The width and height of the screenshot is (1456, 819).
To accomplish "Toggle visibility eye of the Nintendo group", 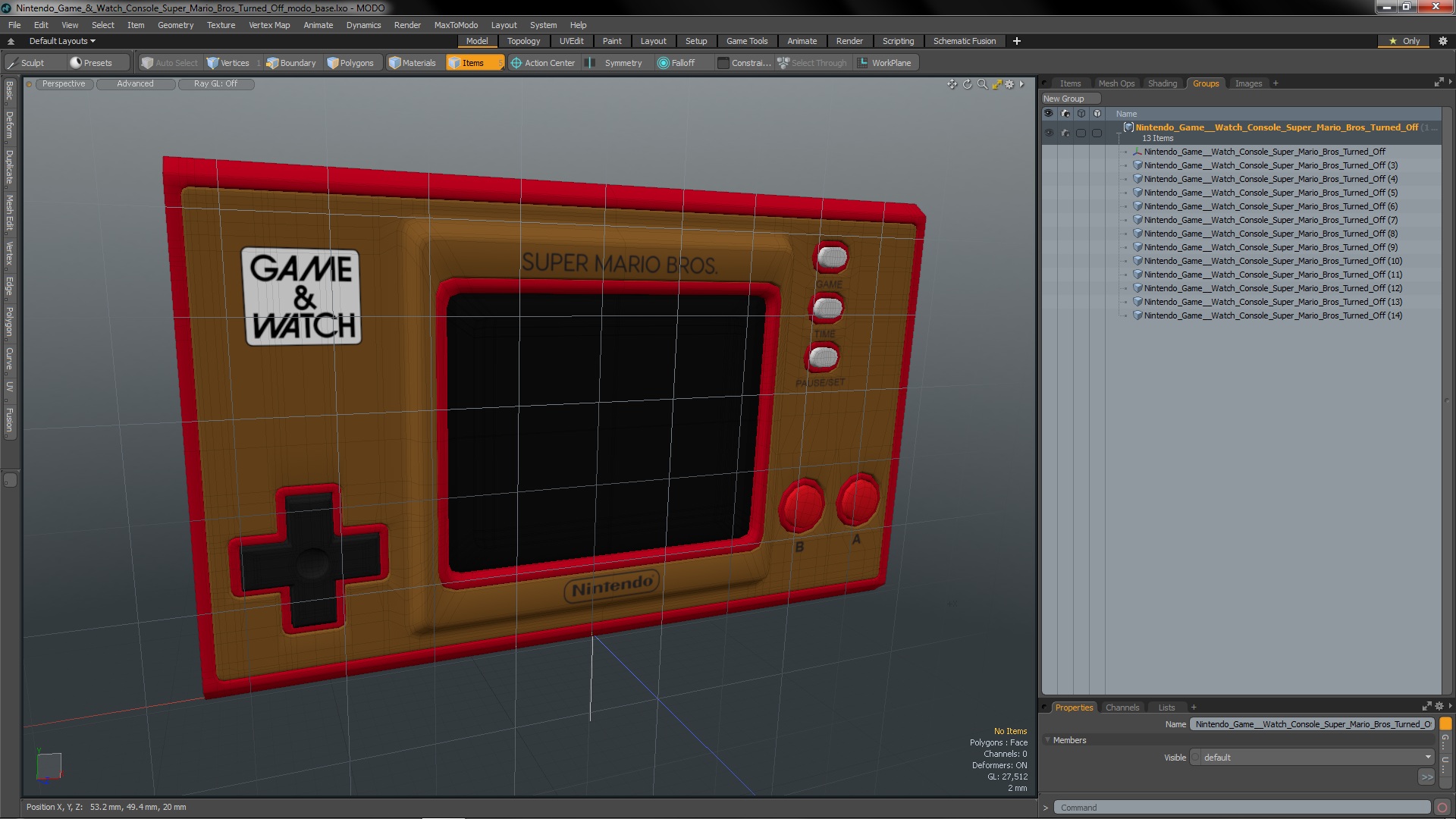I will click(x=1049, y=133).
